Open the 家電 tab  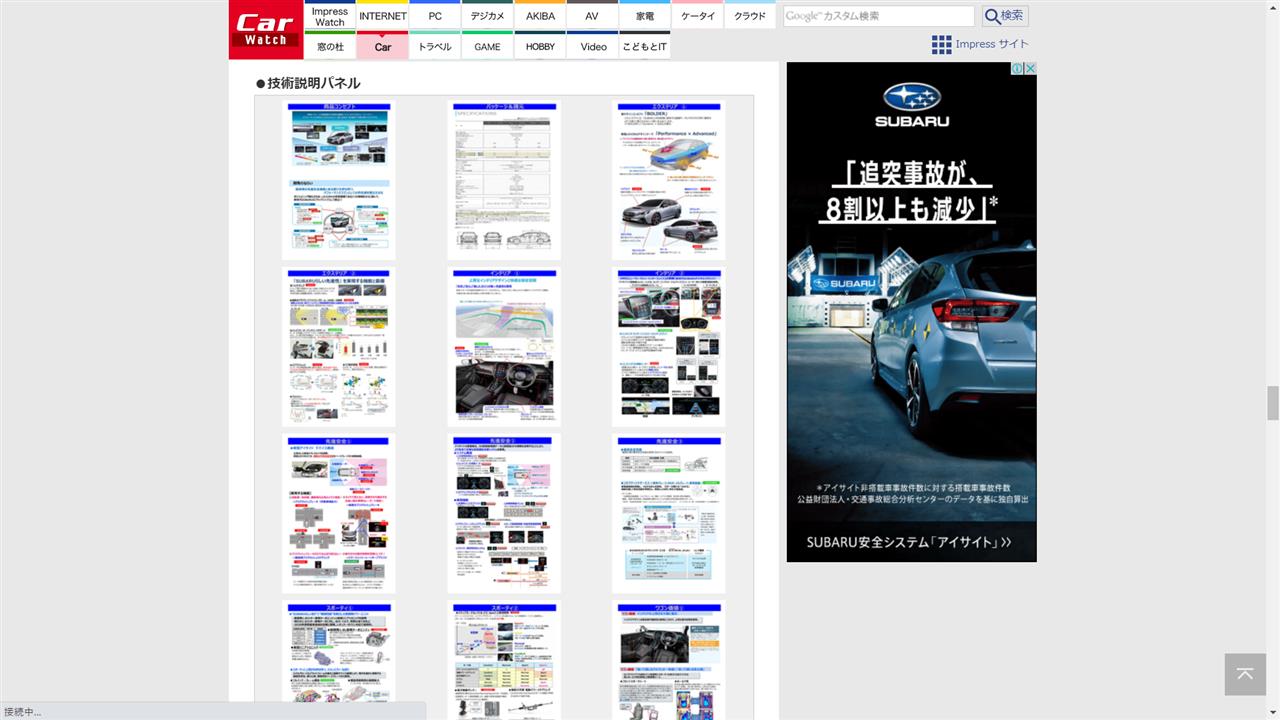tap(645, 16)
